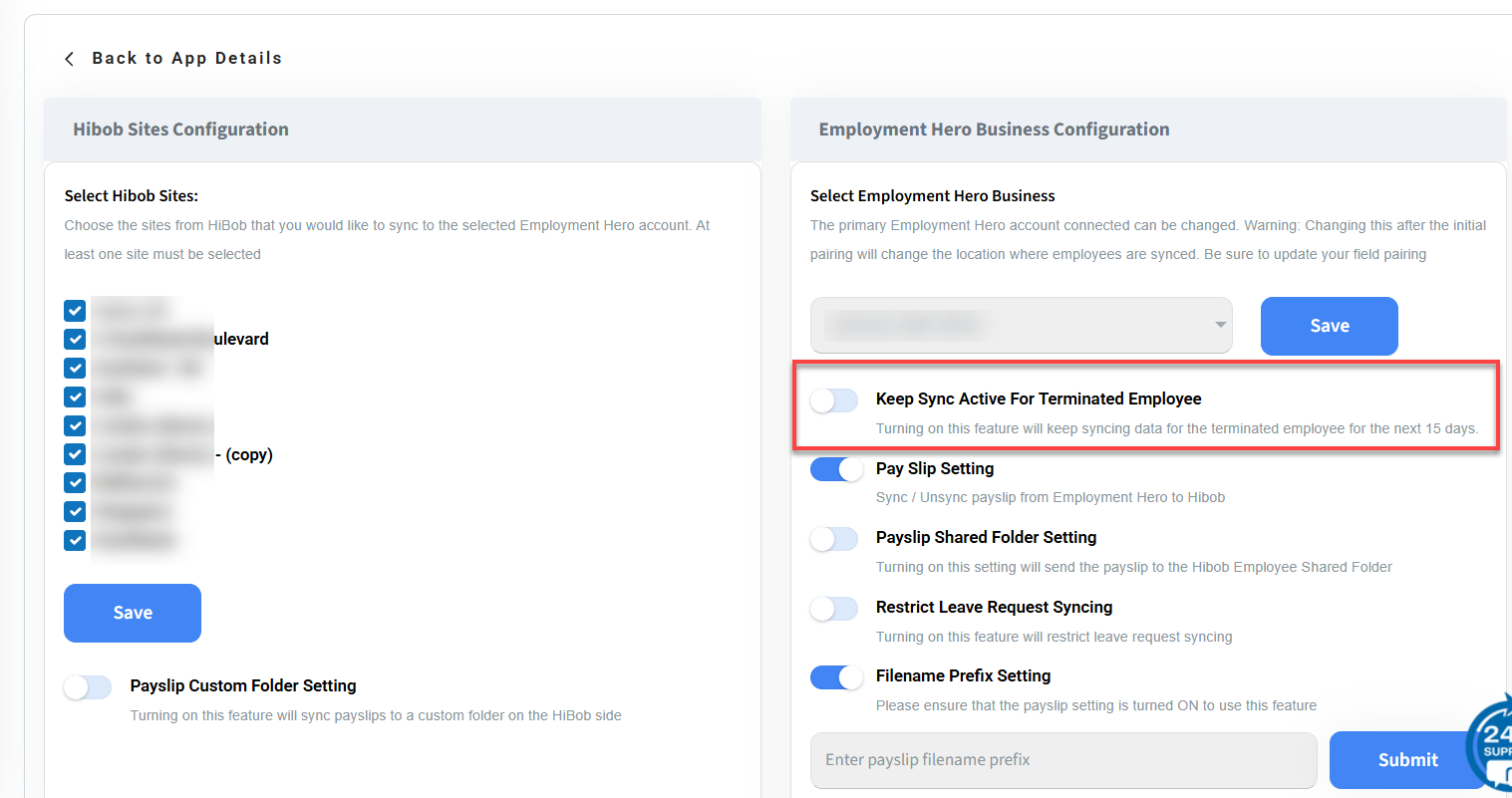Viewport: 1512px width, 798px height.
Task: Submit the payslip filename prefix
Action: click(x=1406, y=760)
